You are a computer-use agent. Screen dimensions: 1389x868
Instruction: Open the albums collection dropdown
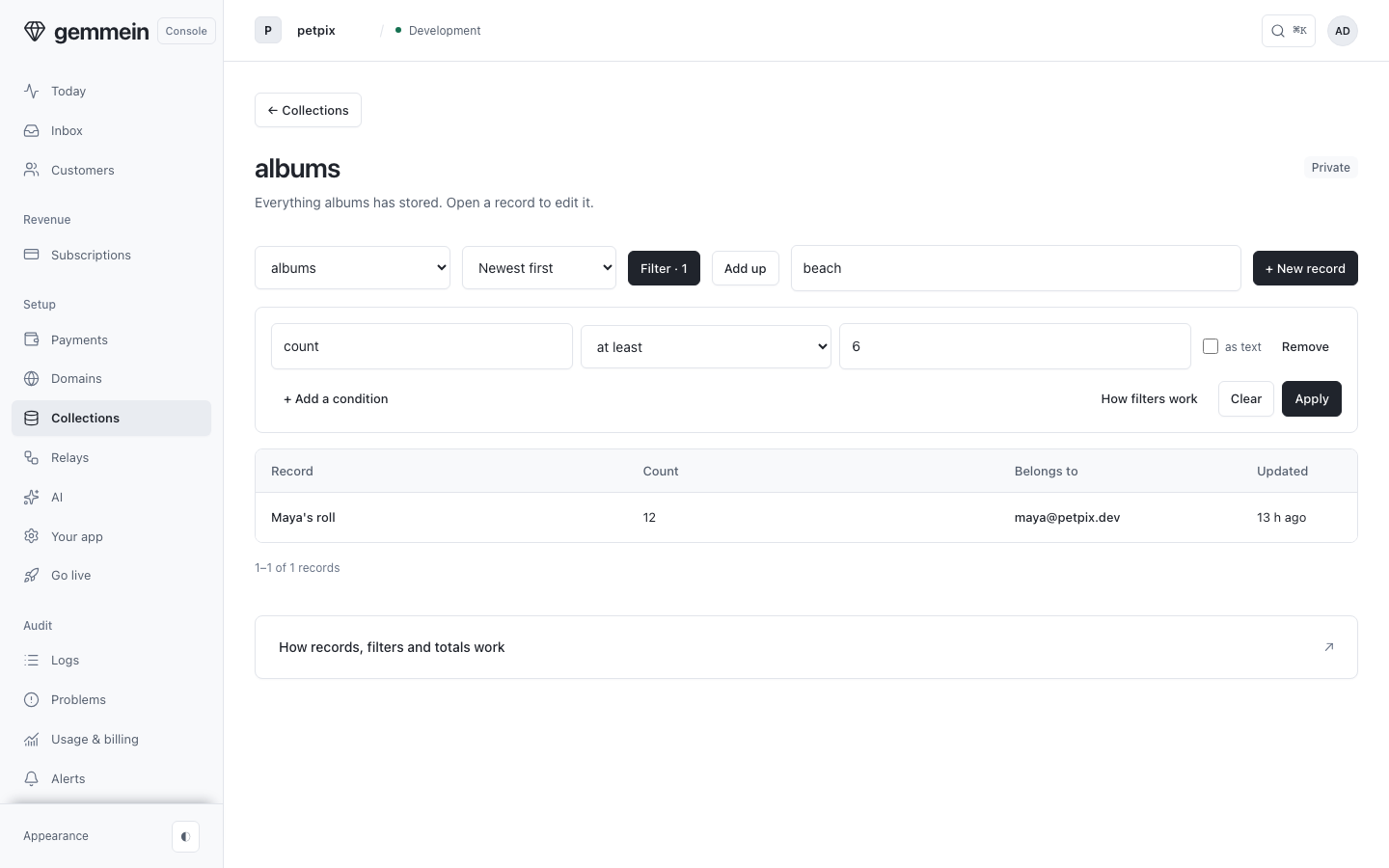tap(352, 267)
